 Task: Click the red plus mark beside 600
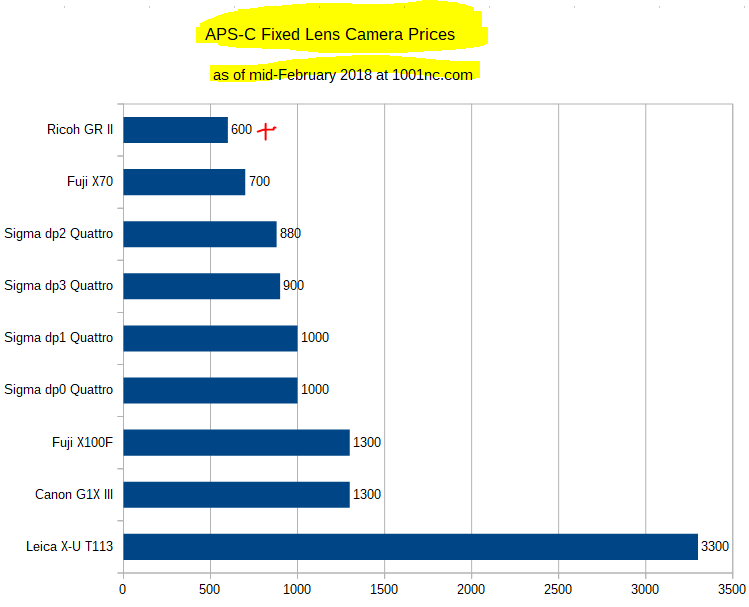click(267, 131)
